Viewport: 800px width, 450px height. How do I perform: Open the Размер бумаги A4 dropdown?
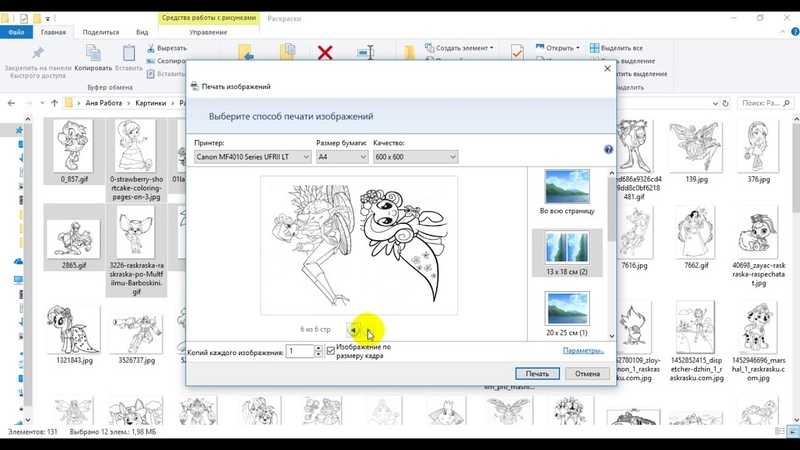342,157
